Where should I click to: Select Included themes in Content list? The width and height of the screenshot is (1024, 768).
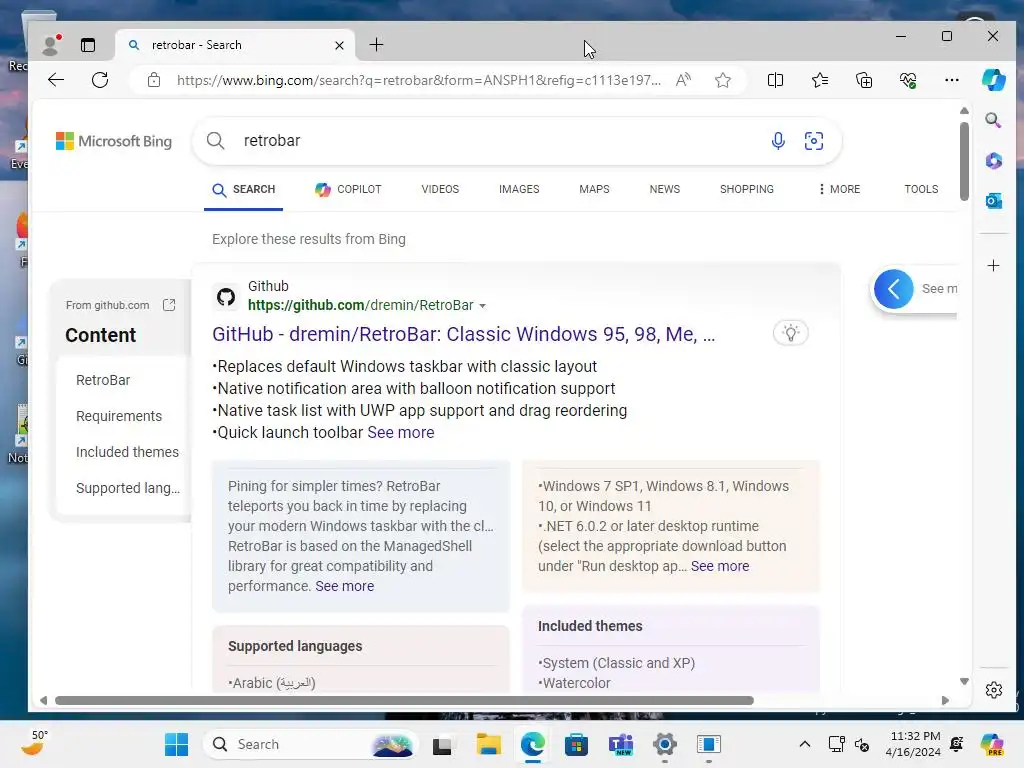127,452
